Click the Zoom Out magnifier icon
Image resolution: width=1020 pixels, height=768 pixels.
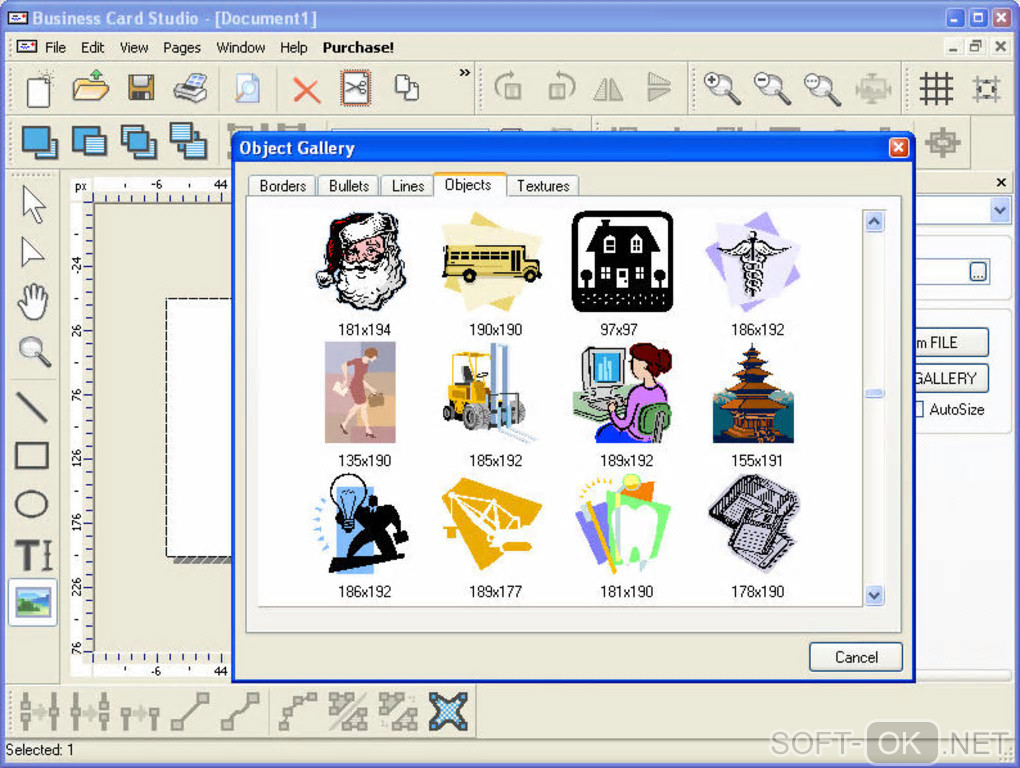tap(772, 88)
